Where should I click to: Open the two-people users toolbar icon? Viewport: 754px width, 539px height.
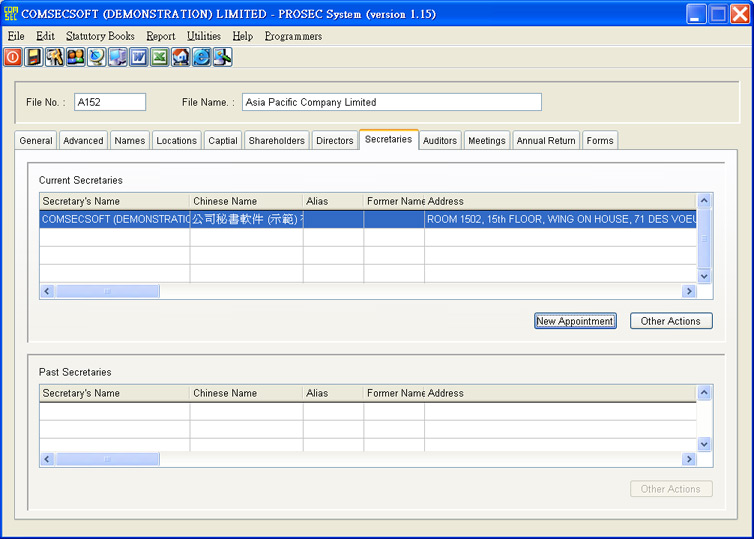click(x=76, y=58)
